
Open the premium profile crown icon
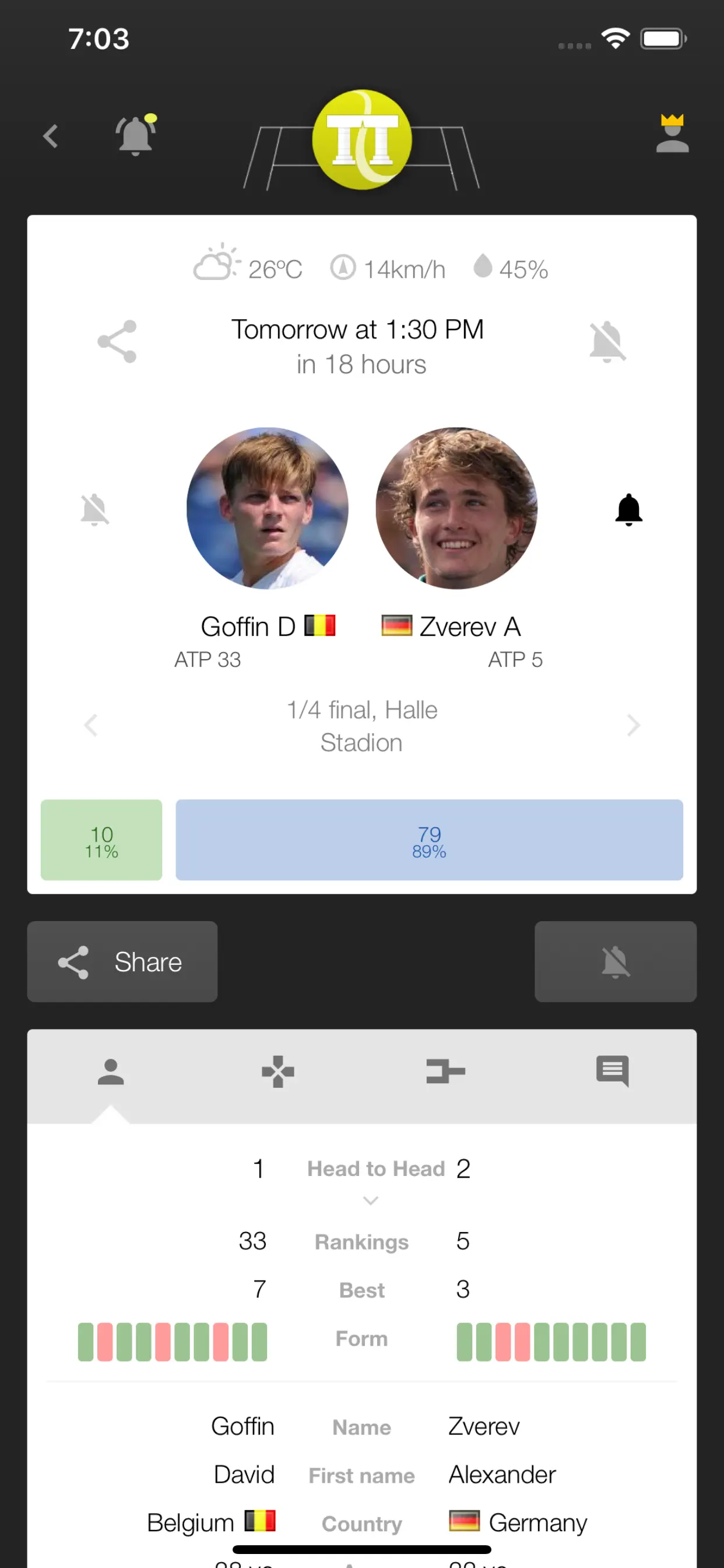click(672, 134)
